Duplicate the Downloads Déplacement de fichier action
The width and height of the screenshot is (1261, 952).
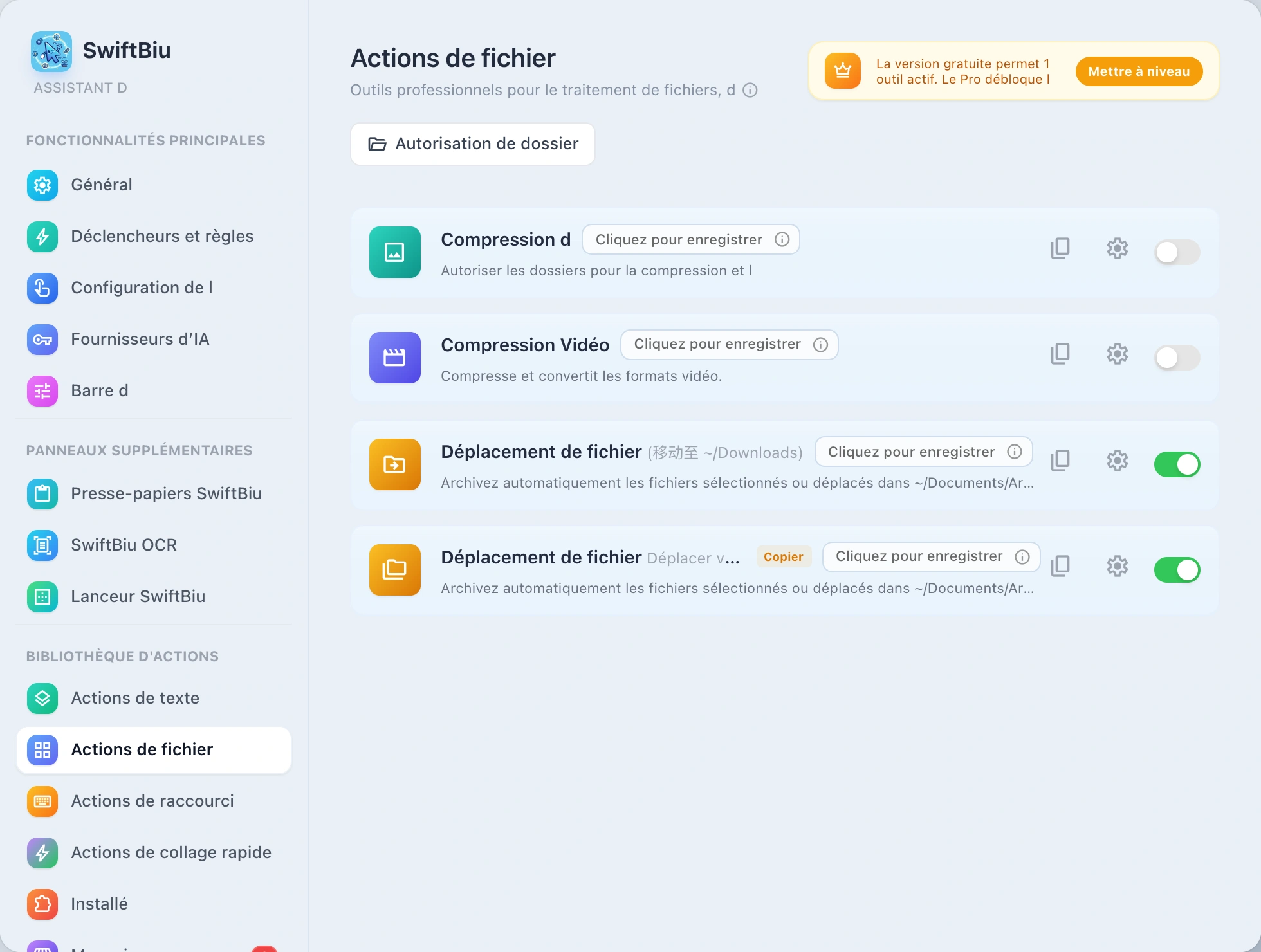click(x=1060, y=461)
